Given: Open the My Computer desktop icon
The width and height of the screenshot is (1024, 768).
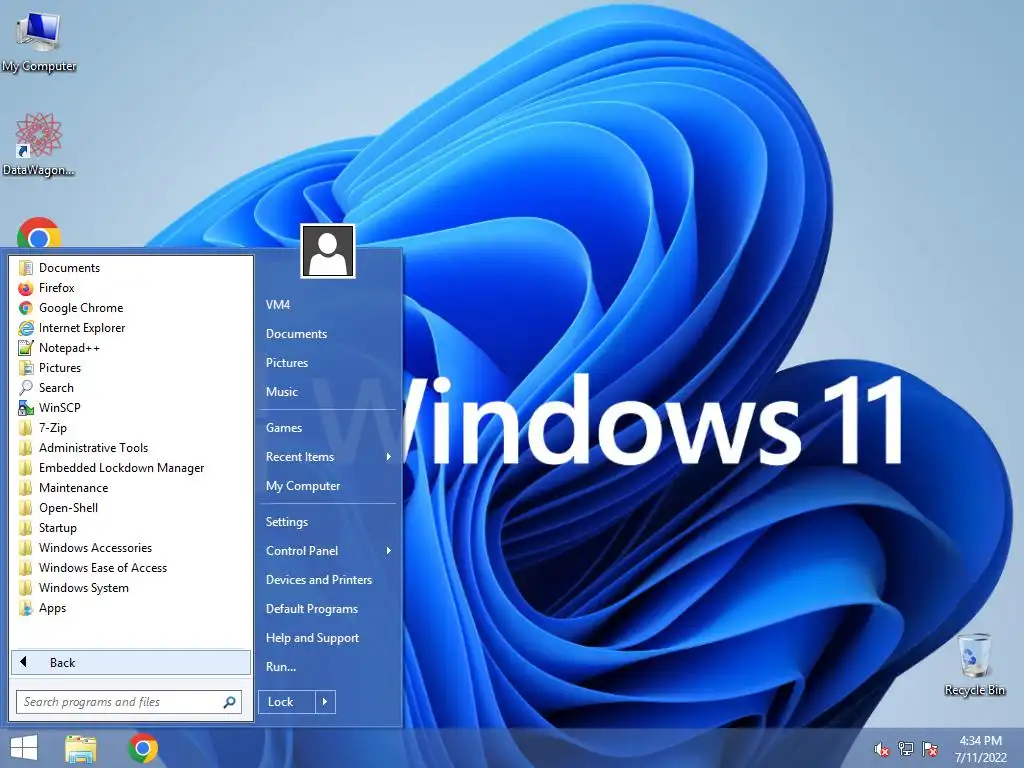Looking at the screenshot, I should 39,40.
